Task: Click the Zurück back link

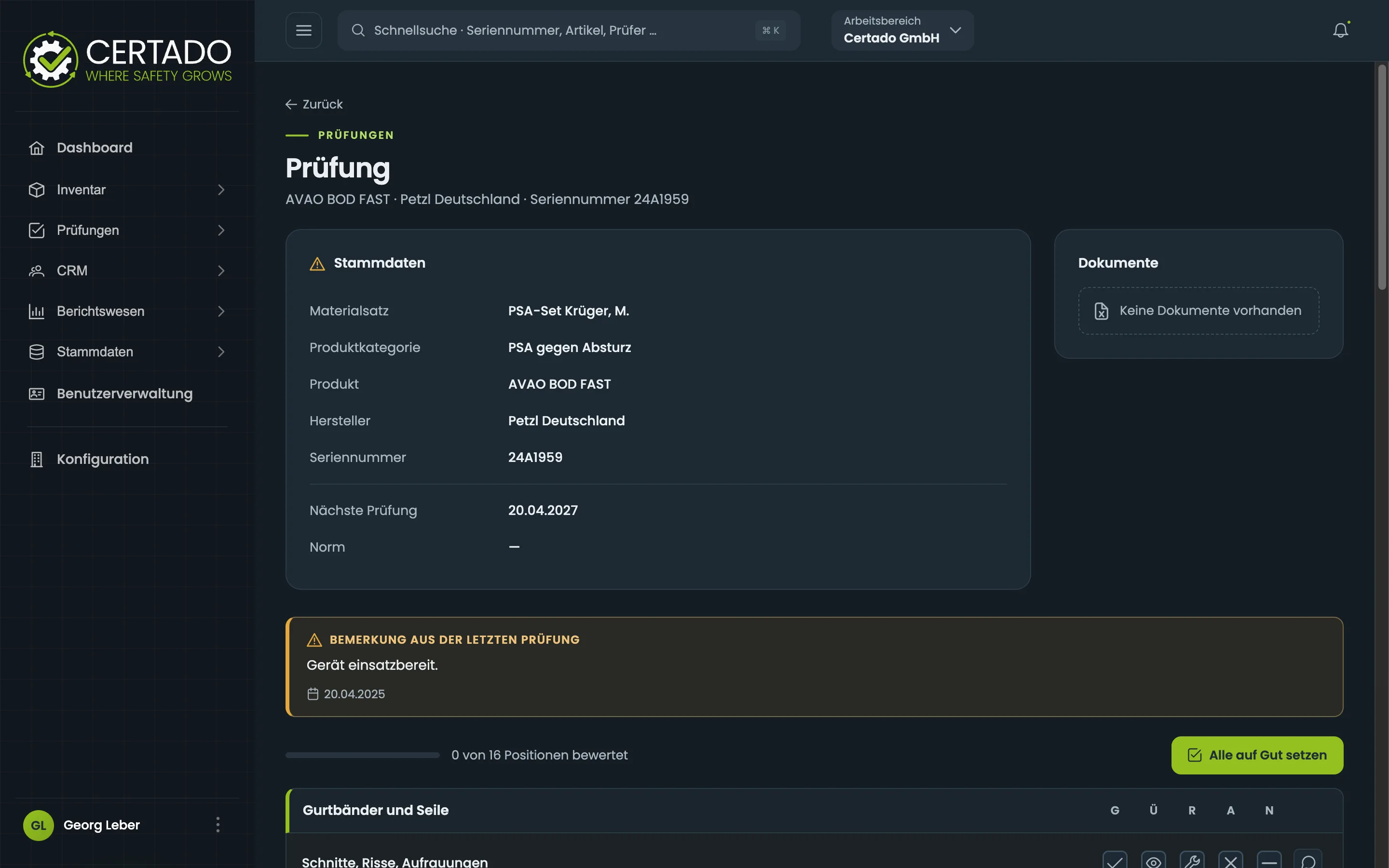Action: pyautogui.click(x=314, y=105)
